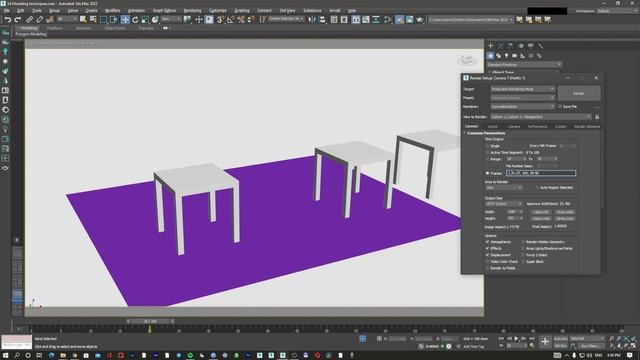Select Cameras category in Create panel

515,56
